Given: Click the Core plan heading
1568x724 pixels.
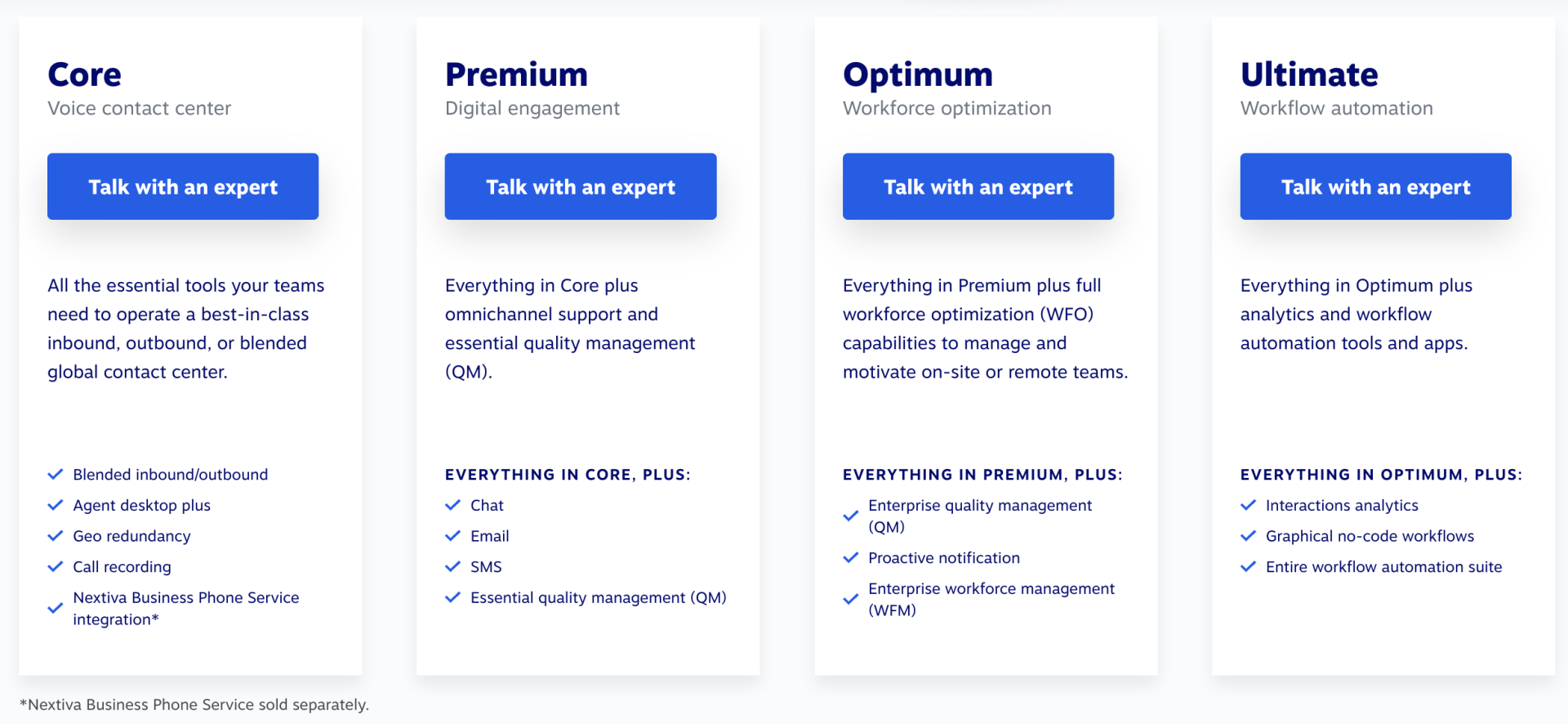Looking at the screenshot, I should 85,74.
